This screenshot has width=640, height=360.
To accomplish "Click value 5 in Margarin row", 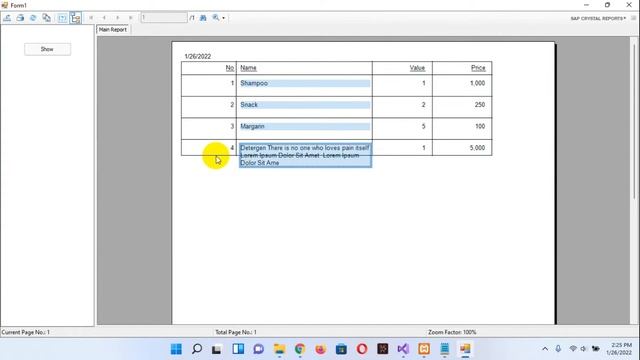I will coord(423,127).
